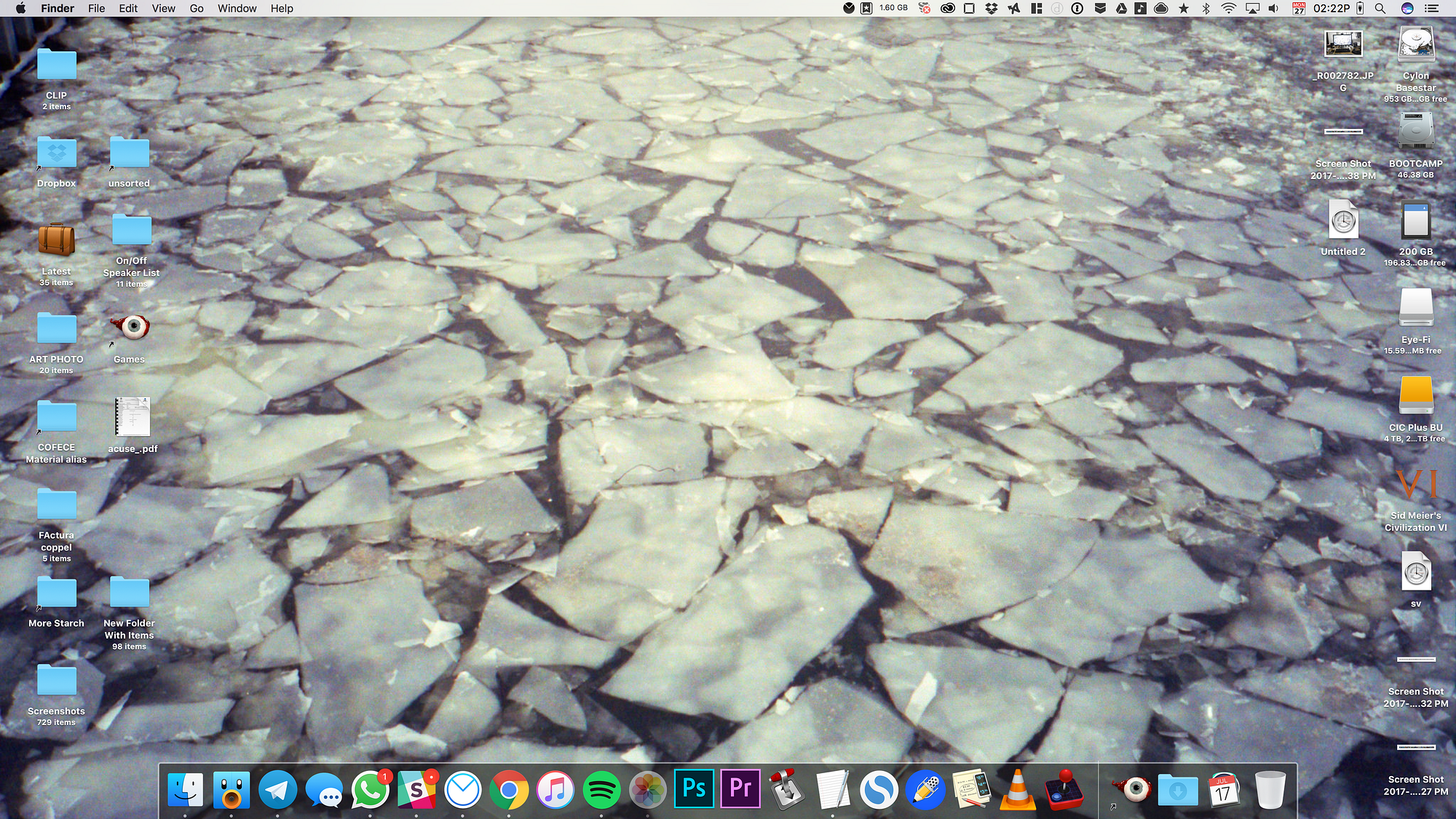Open Spotify from the dock
The height and width of the screenshot is (819, 1456).
[601, 790]
